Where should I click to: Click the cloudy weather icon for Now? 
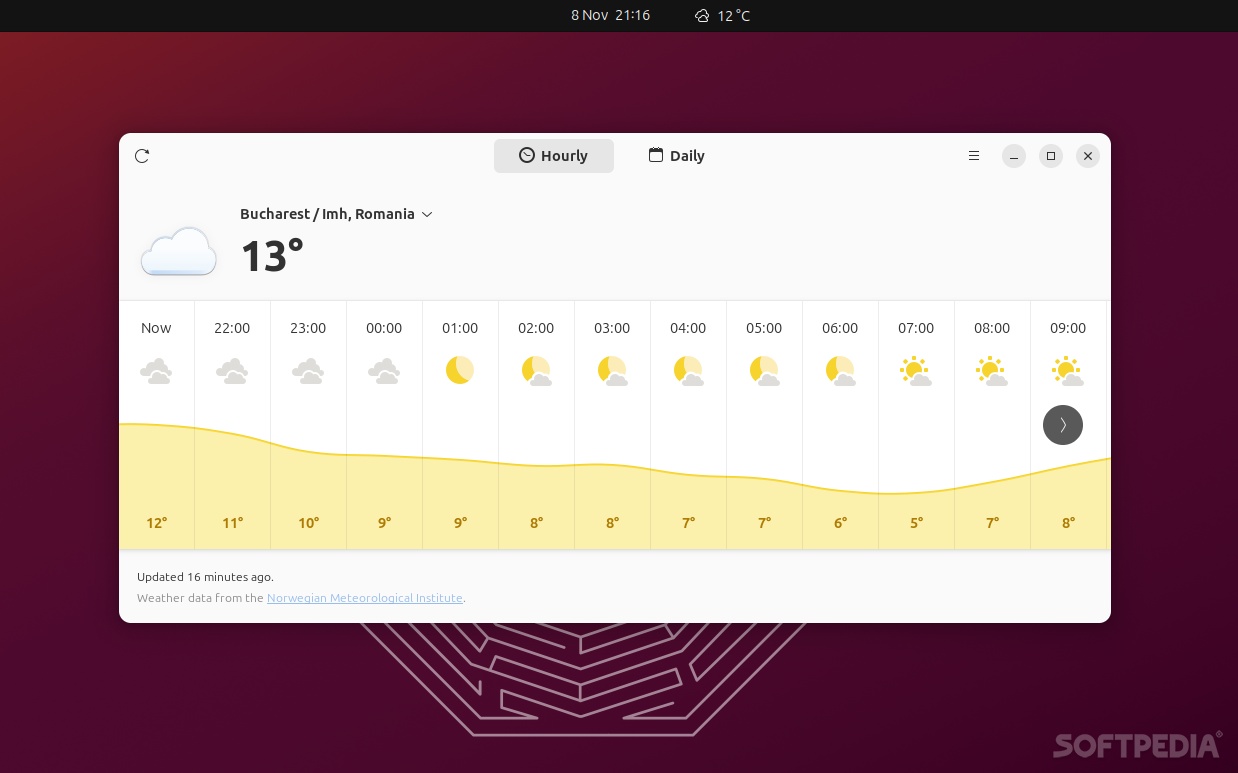[156, 370]
